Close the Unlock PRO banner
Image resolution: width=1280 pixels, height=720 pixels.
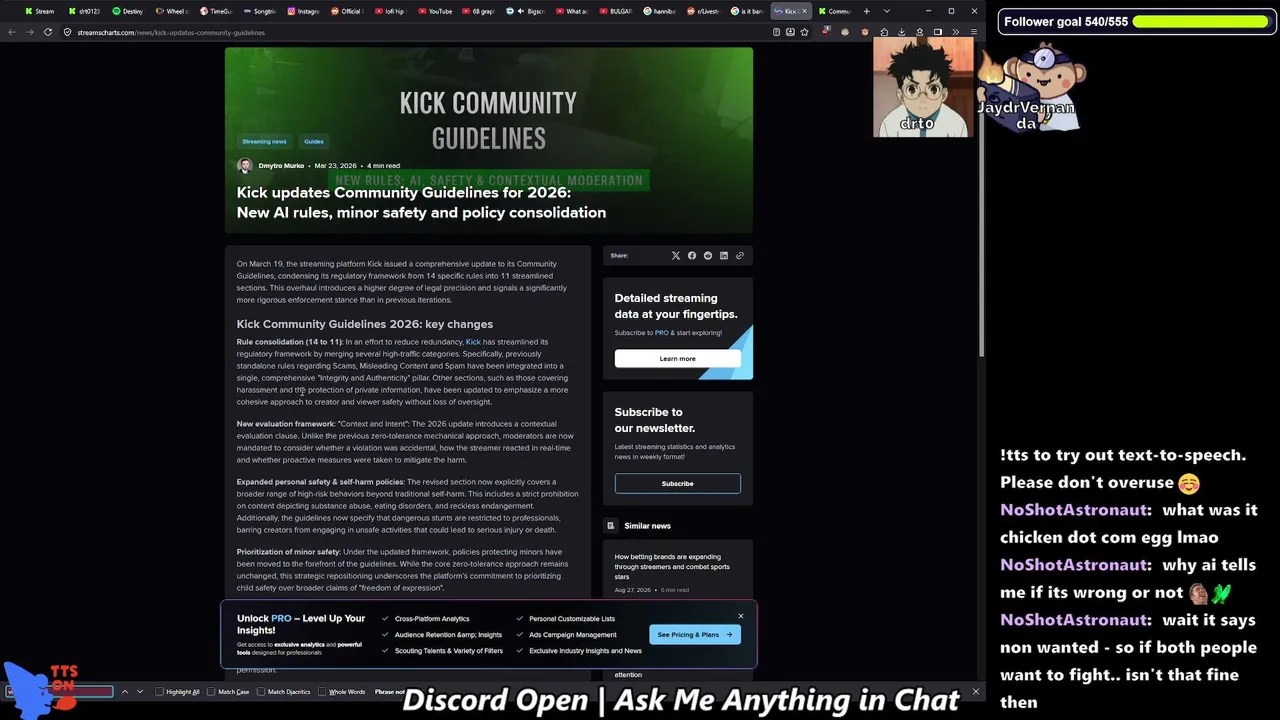pyautogui.click(x=741, y=616)
